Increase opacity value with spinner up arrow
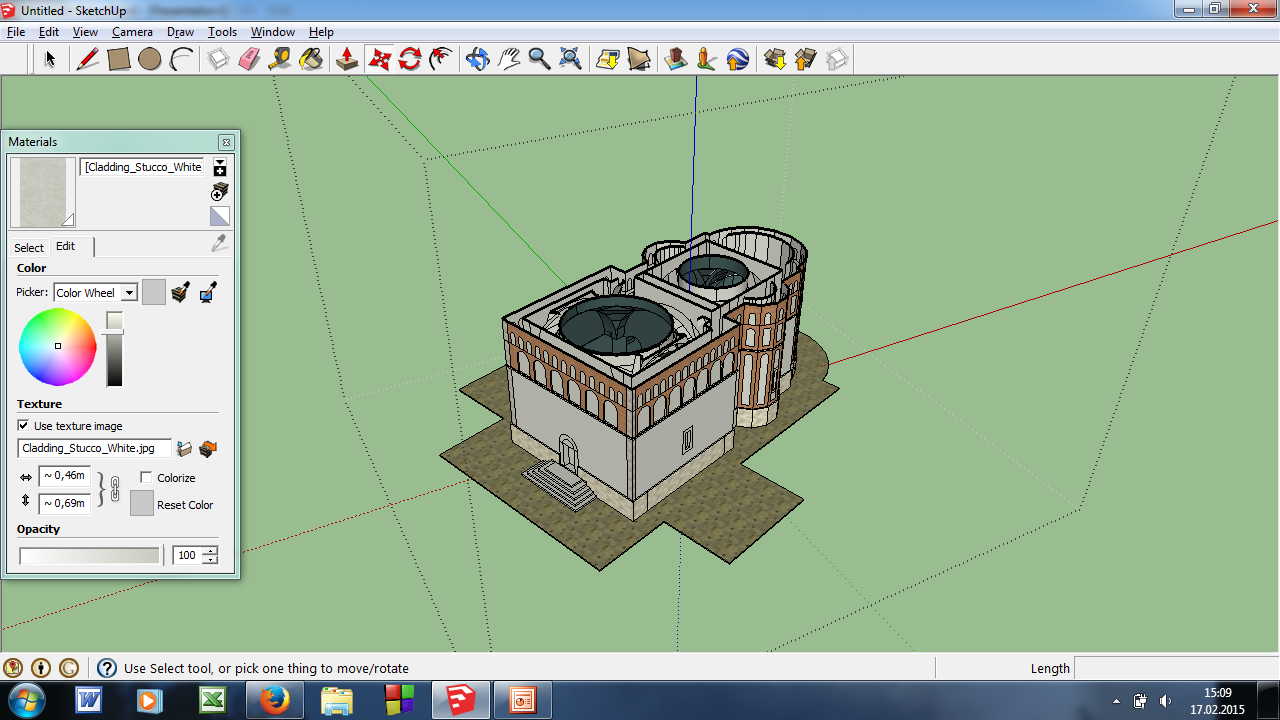Image resolution: width=1280 pixels, height=720 pixels. (210, 551)
